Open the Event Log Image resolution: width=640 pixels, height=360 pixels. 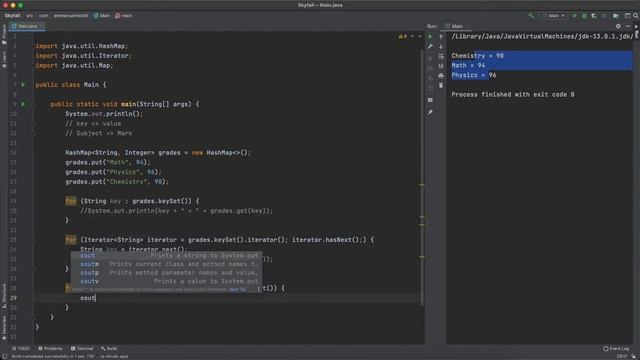616,349
